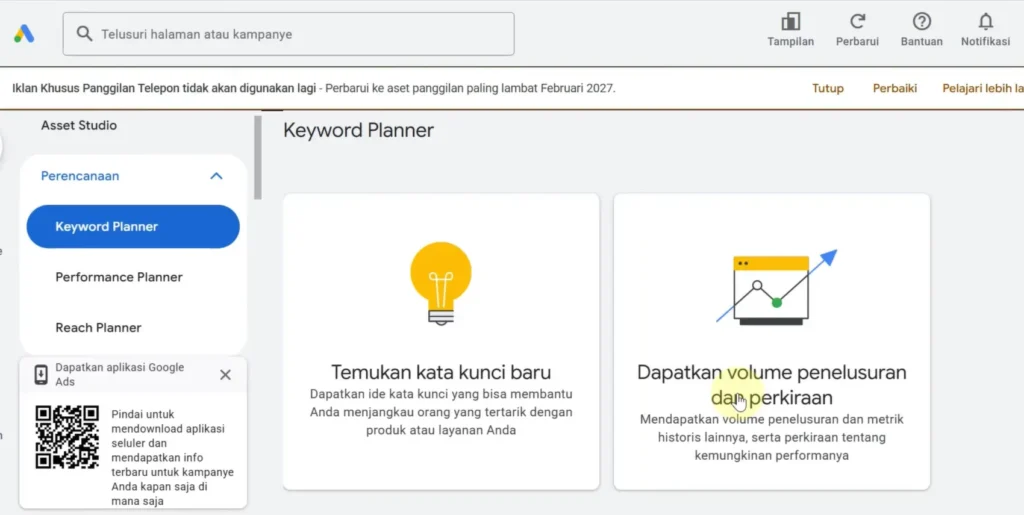Open Performance Planner
Viewport: 1024px width, 515px height.
point(119,277)
